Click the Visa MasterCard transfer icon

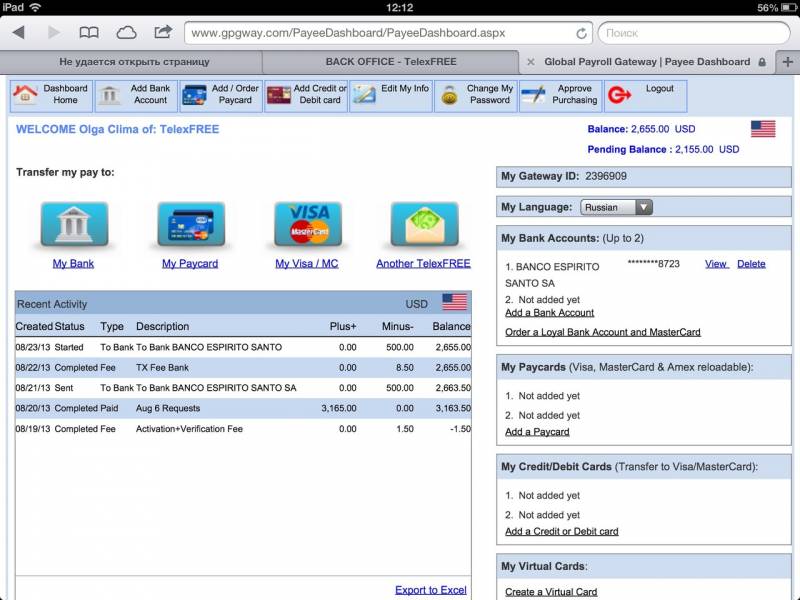click(x=308, y=224)
